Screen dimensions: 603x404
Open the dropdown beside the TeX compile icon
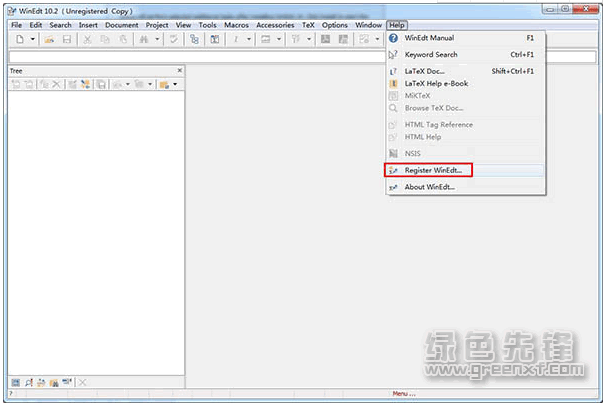pos(309,39)
